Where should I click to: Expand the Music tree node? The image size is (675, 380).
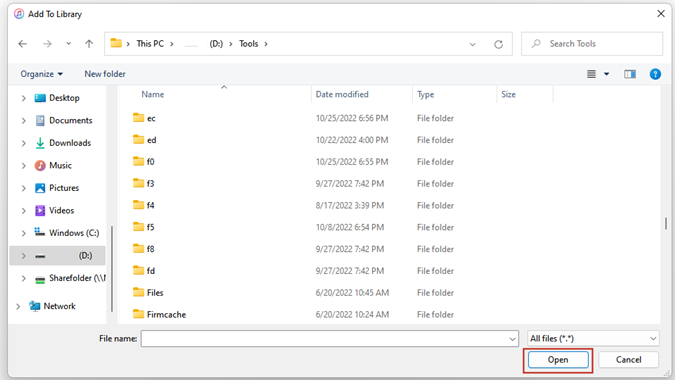point(23,166)
